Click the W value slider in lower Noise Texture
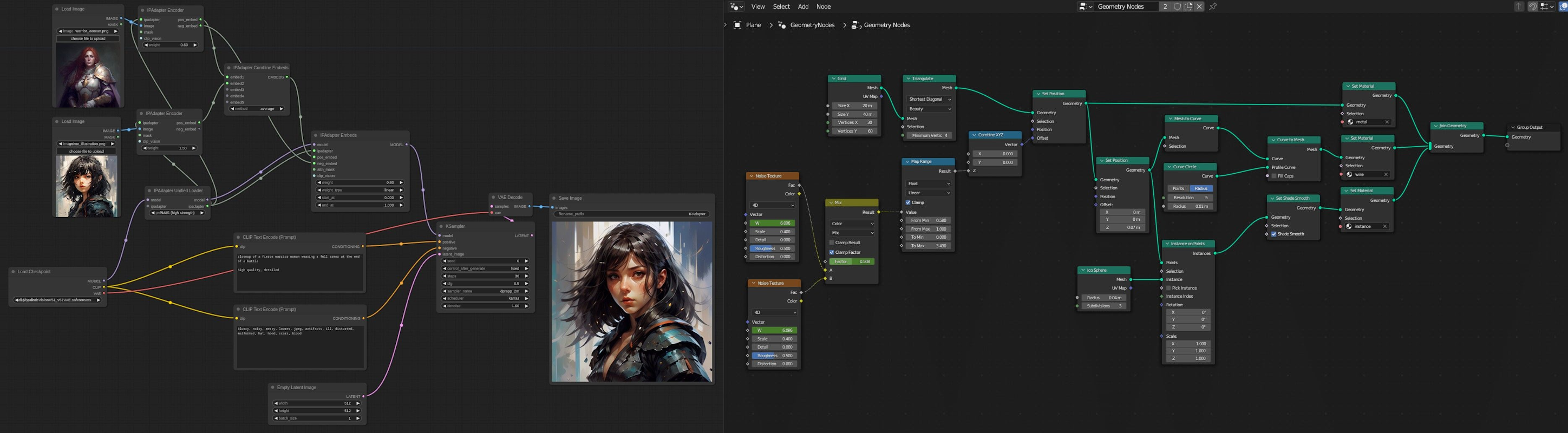The image size is (1568, 433). click(x=775, y=330)
